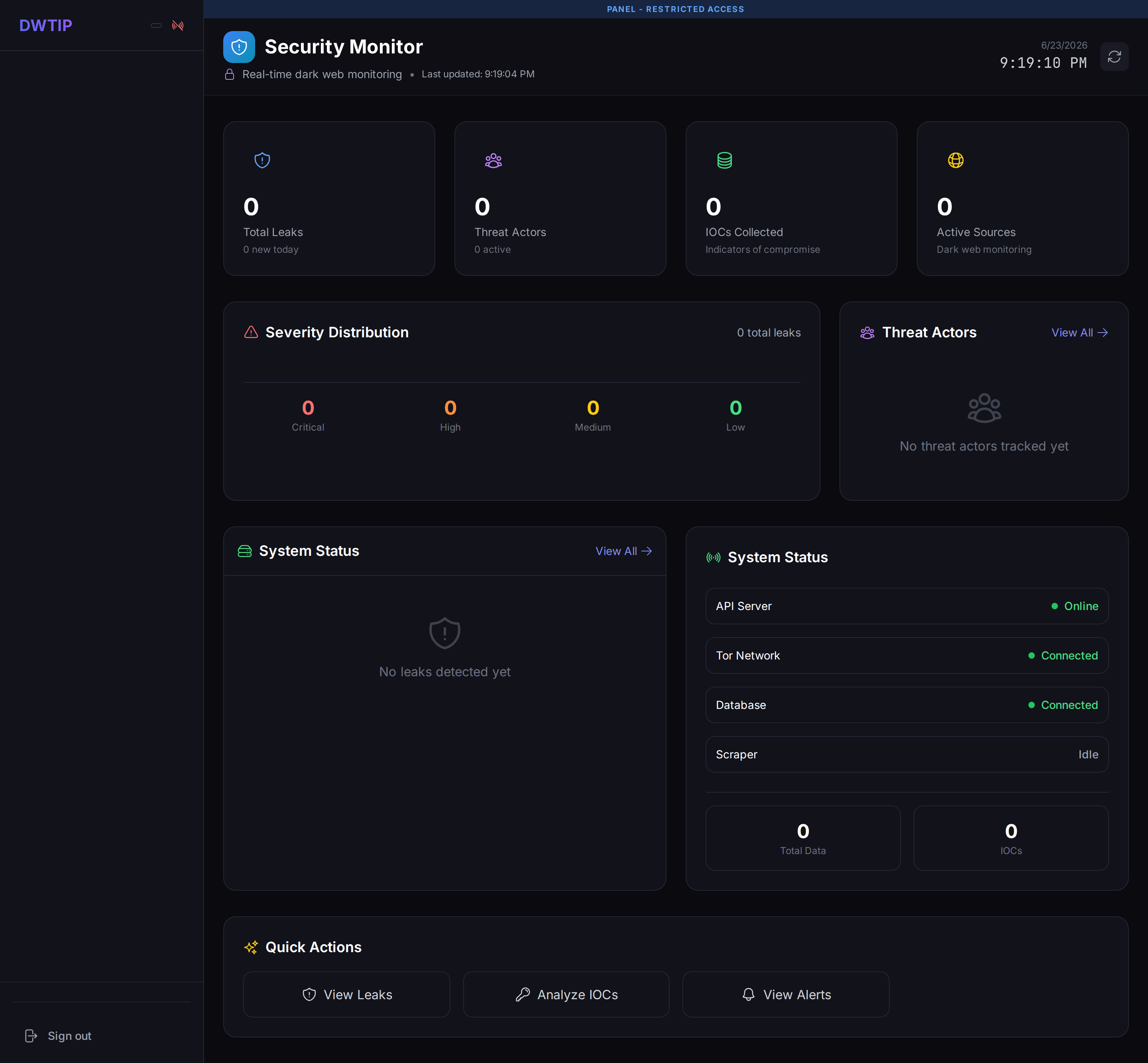Click the lock icon beside Real-time dark web monitoring
The height and width of the screenshot is (1063, 1148).
[x=230, y=74]
